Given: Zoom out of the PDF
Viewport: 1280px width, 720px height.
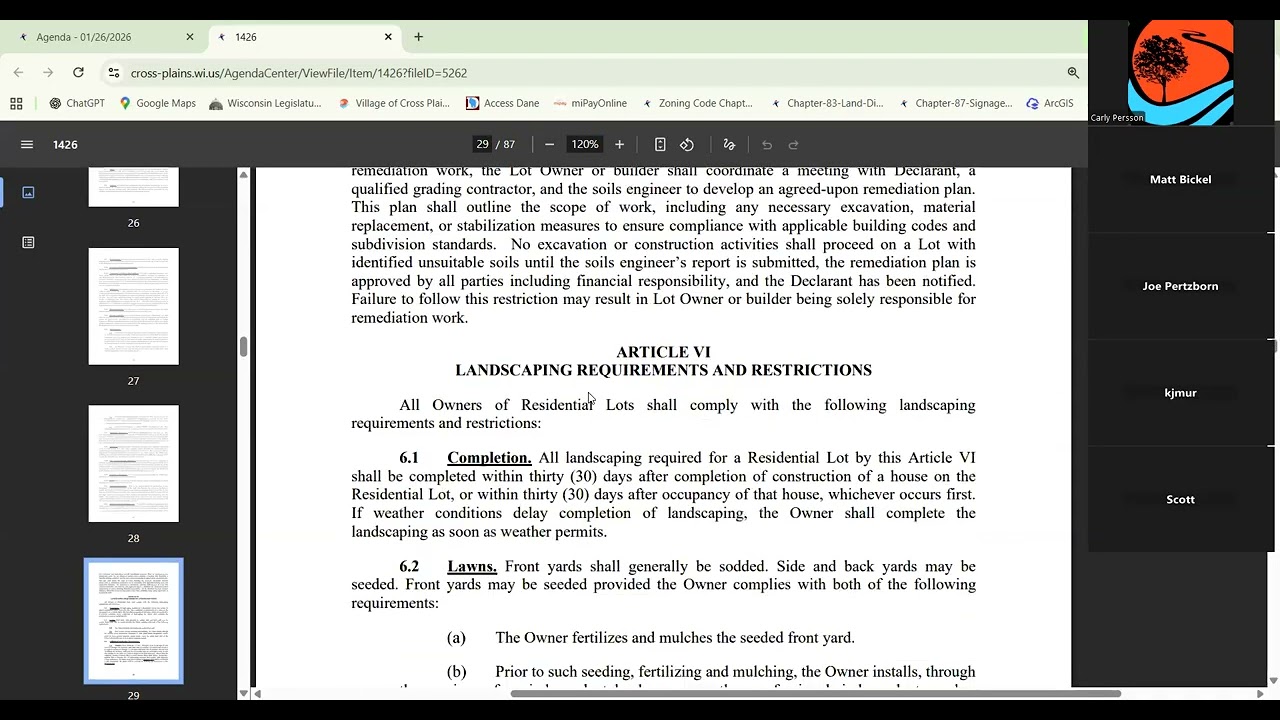Looking at the screenshot, I should click(549, 145).
